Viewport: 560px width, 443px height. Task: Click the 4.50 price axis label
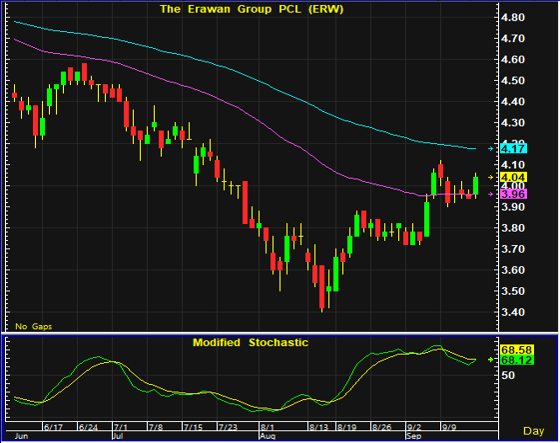[x=513, y=81]
